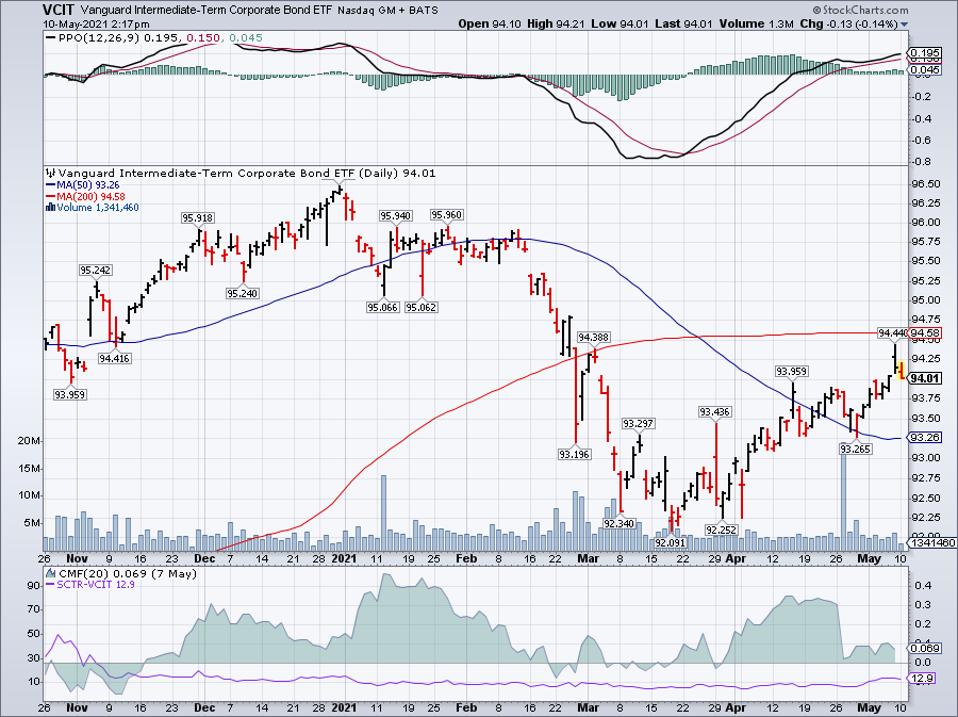Viewport: 958px width, 717px height.
Task: Select the CMF(20) 0.069 legend entry
Action: pyautogui.click(x=122, y=573)
